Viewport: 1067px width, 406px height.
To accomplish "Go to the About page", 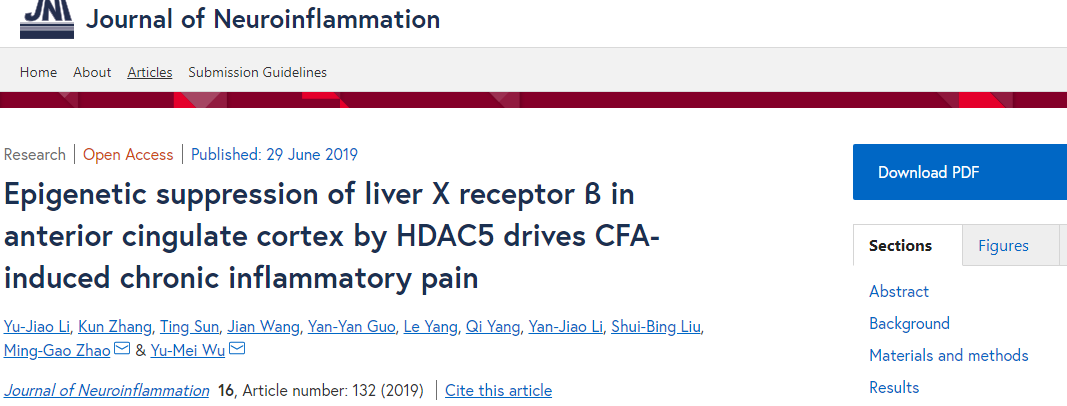I will (x=92, y=72).
